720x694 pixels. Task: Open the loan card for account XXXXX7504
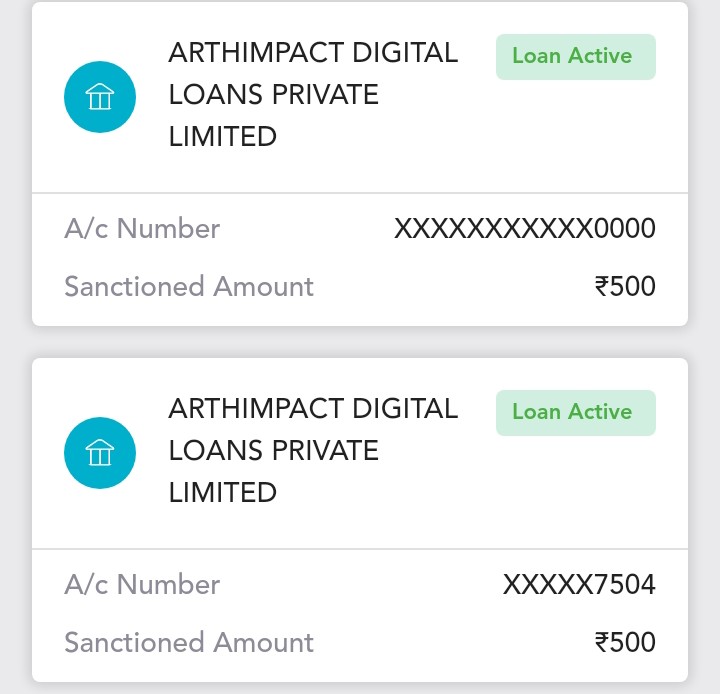360,520
